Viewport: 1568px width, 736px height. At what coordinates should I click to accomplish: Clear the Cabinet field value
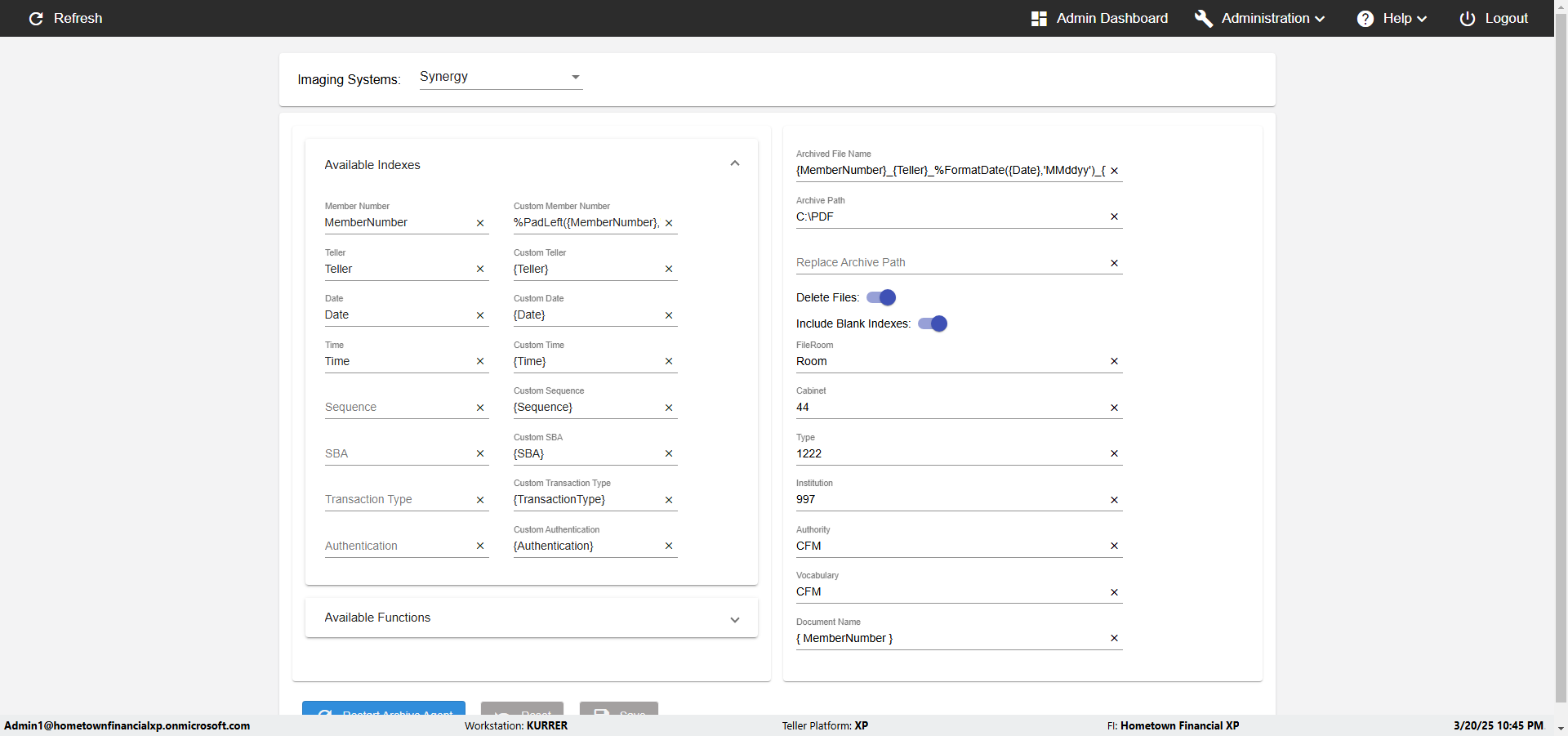coord(1114,408)
